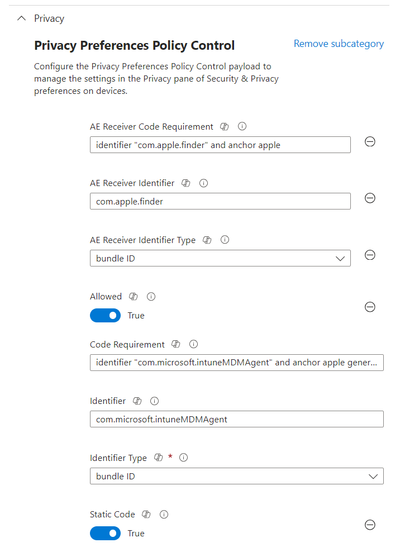Click Remove subcategory link
The width and height of the screenshot is (400, 552).
(x=339, y=44)
